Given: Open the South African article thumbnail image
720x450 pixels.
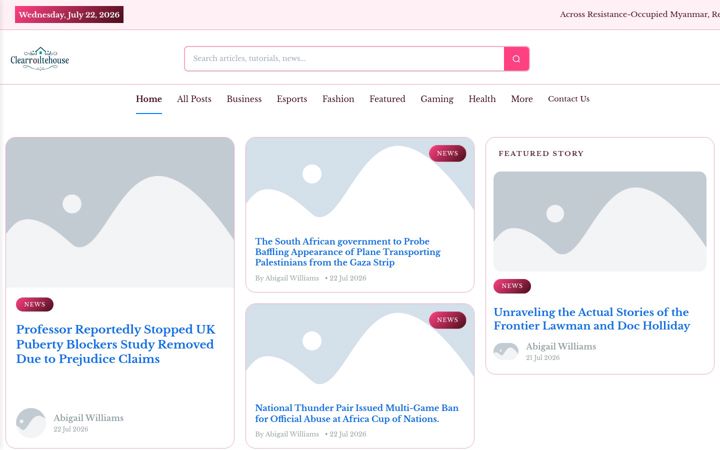Looking at the screenshot, I should (x=360, y=184).
